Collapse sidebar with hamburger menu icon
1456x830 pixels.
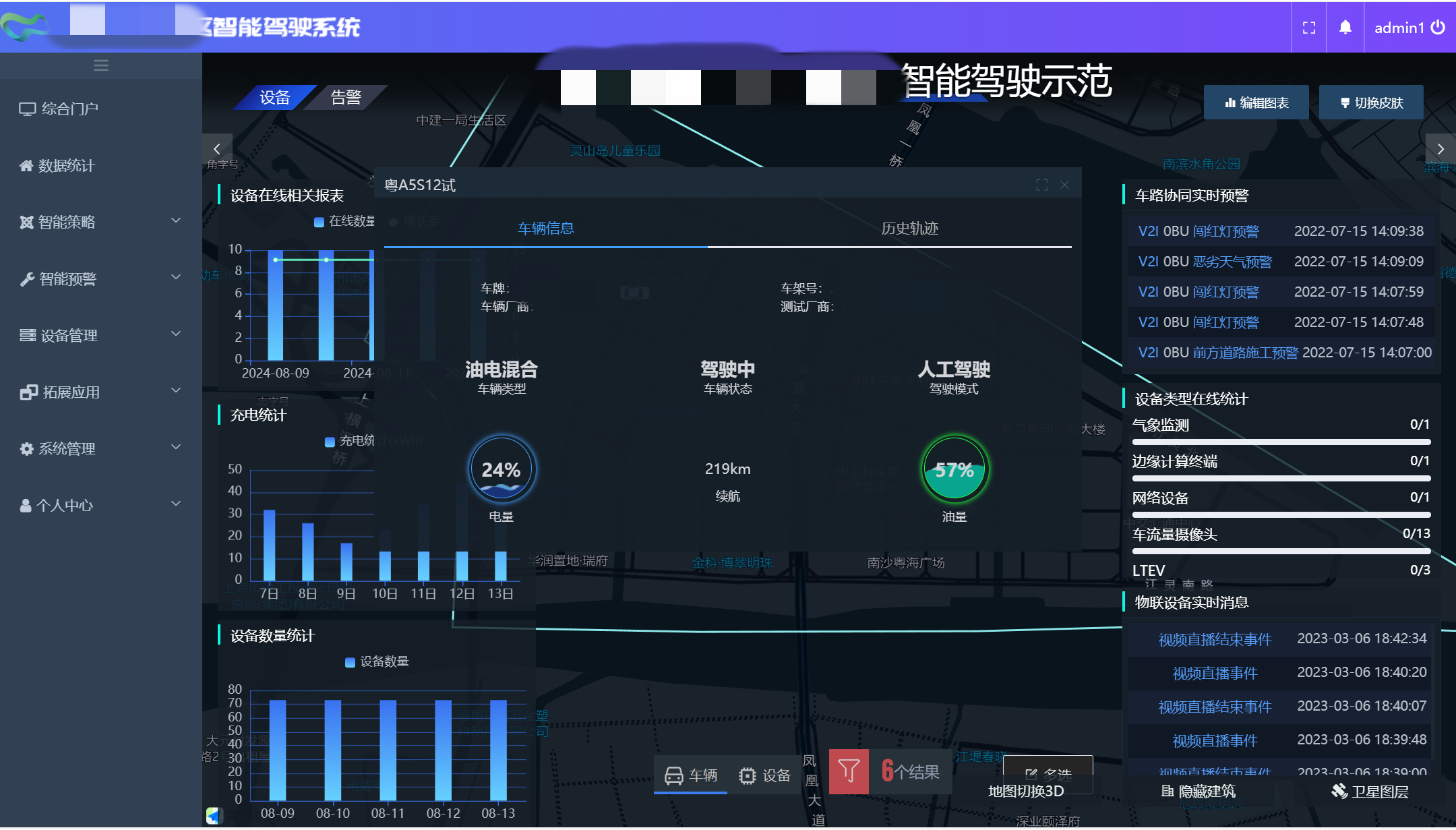click(x=101, y=65)
